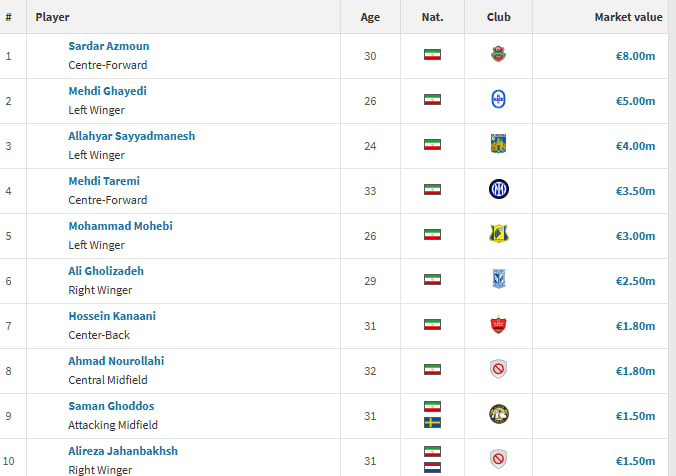Sort by the Player column header
676x476 pixels.
pyautogui.click(x=52, y=17)
